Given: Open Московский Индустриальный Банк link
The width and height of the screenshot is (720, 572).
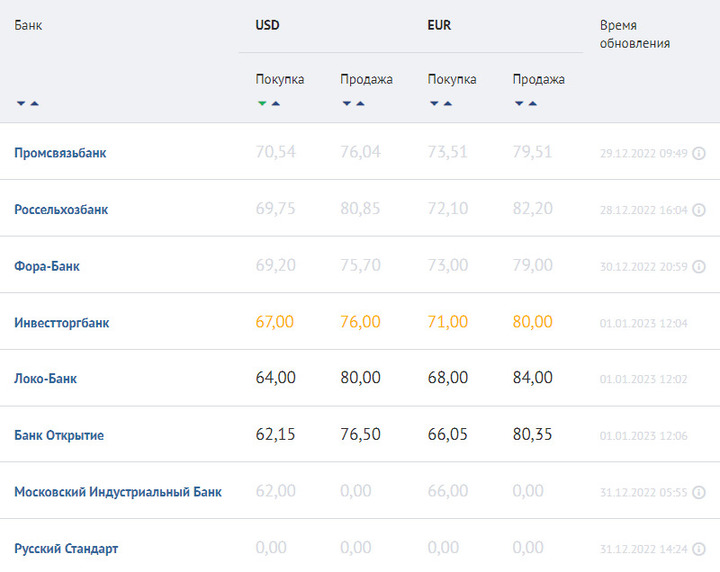Looking at the screenshot, I should pos(118,492).
